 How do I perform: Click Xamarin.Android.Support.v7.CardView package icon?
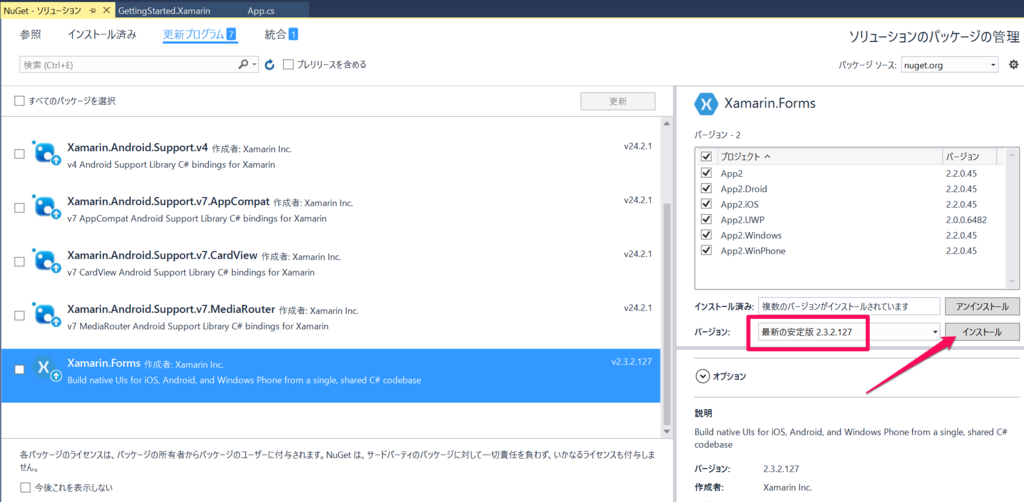[48, 261]
